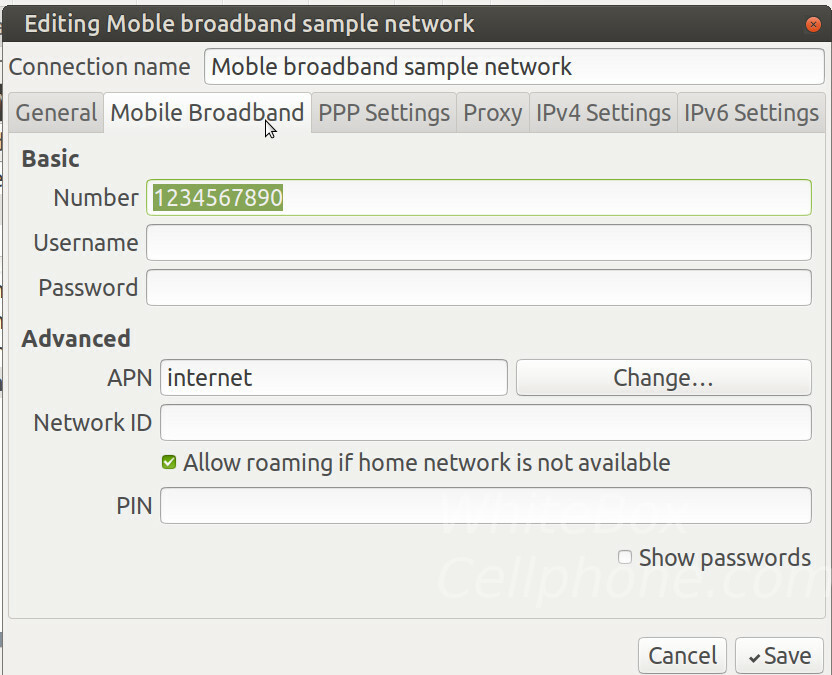This screenshot has width=832, height=675.
Task: Select the APN field containing internet
Action: click(x=334, y=378)
